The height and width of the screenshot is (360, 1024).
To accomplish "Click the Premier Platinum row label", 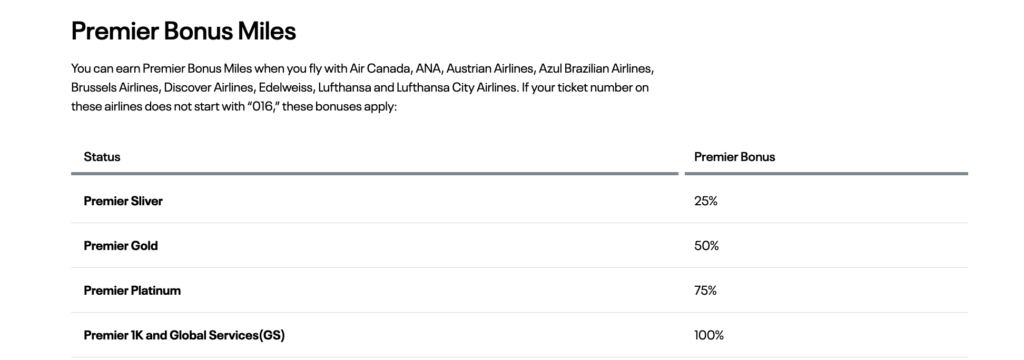I will click(x=133, y=291).
